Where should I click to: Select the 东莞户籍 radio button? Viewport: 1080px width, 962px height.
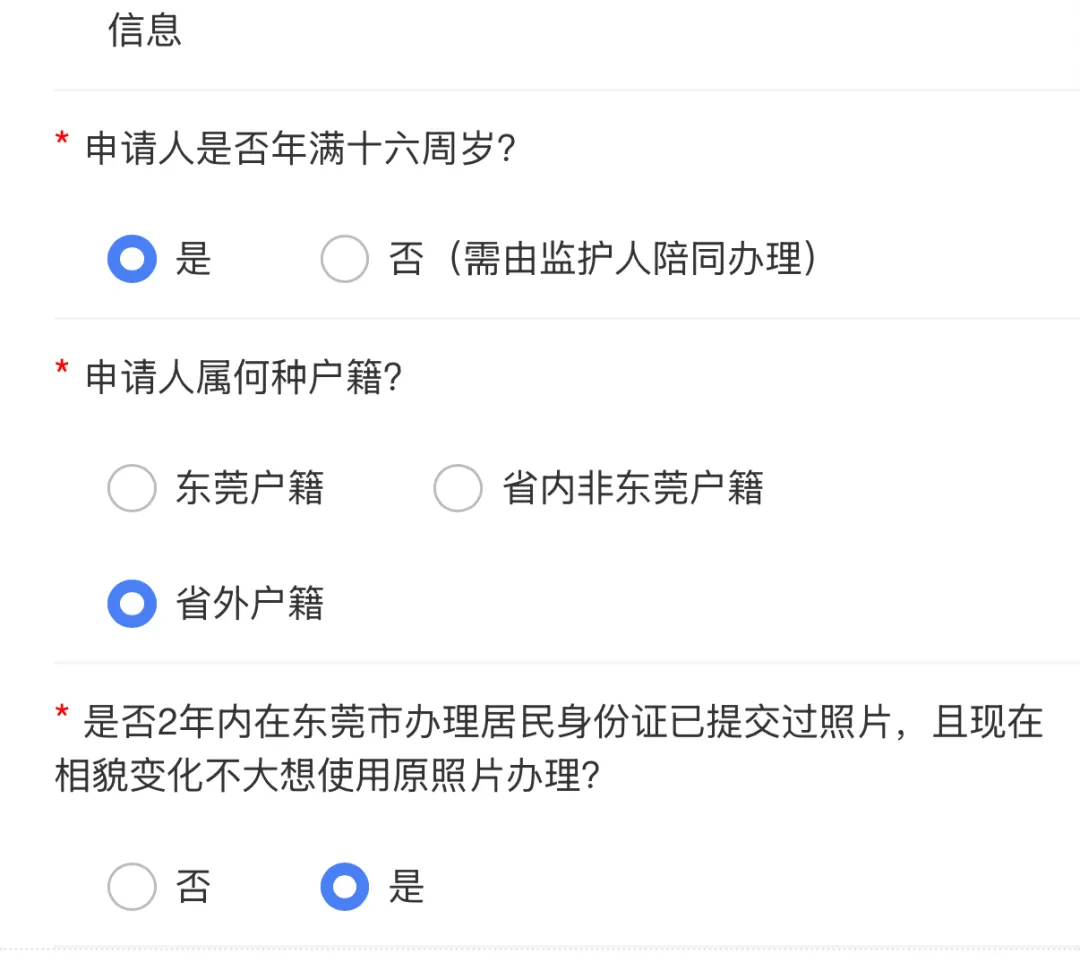pyautogui.click(x=132, y=488)
